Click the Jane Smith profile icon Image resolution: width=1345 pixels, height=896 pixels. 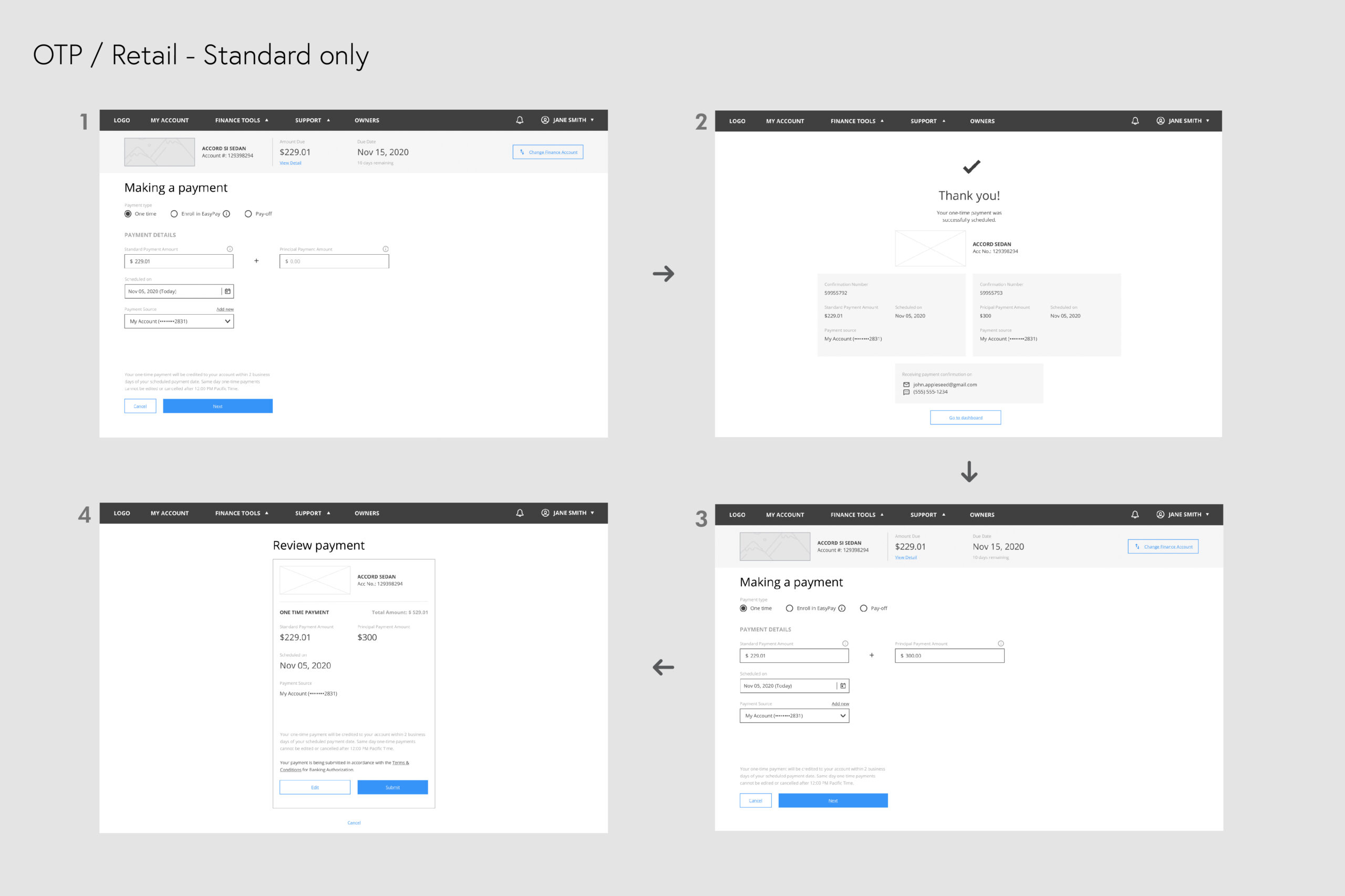pyautogui.click(x=542, y=121)
